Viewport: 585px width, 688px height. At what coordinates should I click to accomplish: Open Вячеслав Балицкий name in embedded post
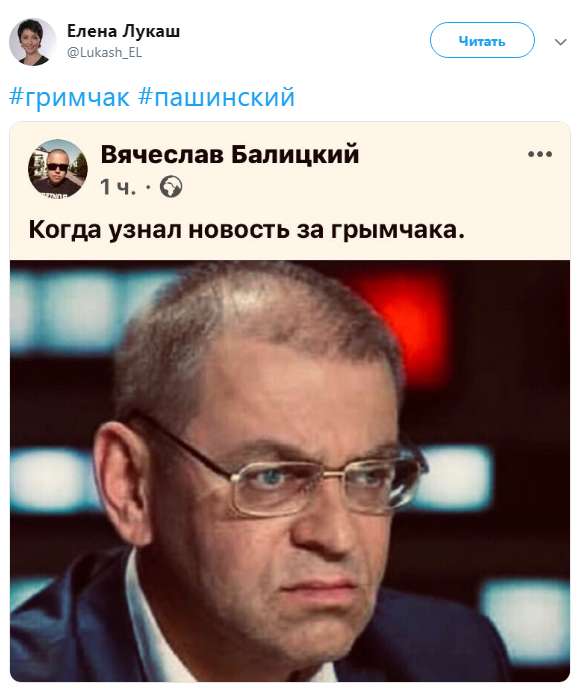230,154
